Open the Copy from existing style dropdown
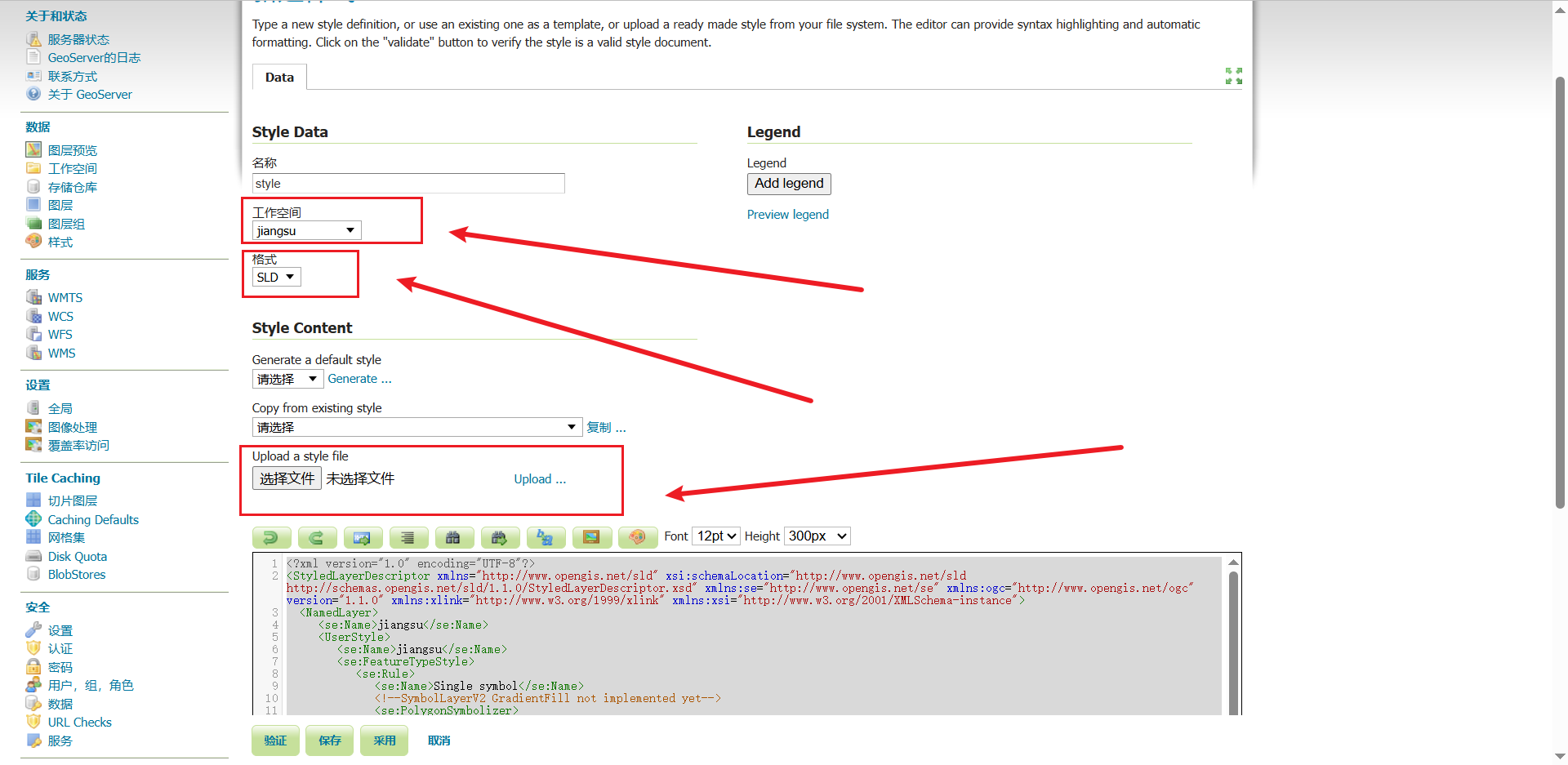This screenshot has width=1568, height=765. (x=416, y=427)
